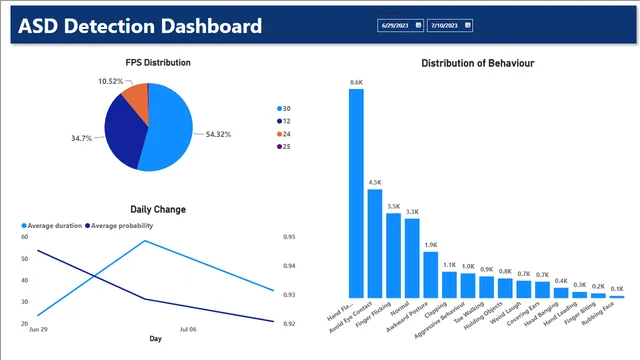Click the 4.5K bar value label

tap(375, 182)
